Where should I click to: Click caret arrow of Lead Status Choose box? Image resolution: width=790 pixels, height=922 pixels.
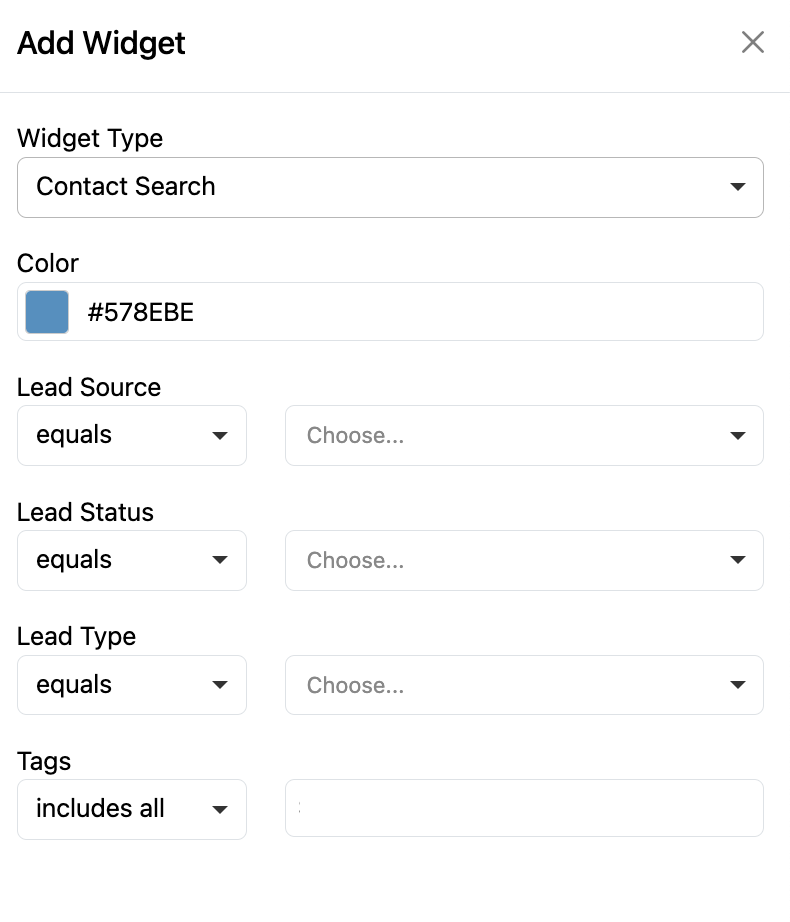tap(738, 560)
